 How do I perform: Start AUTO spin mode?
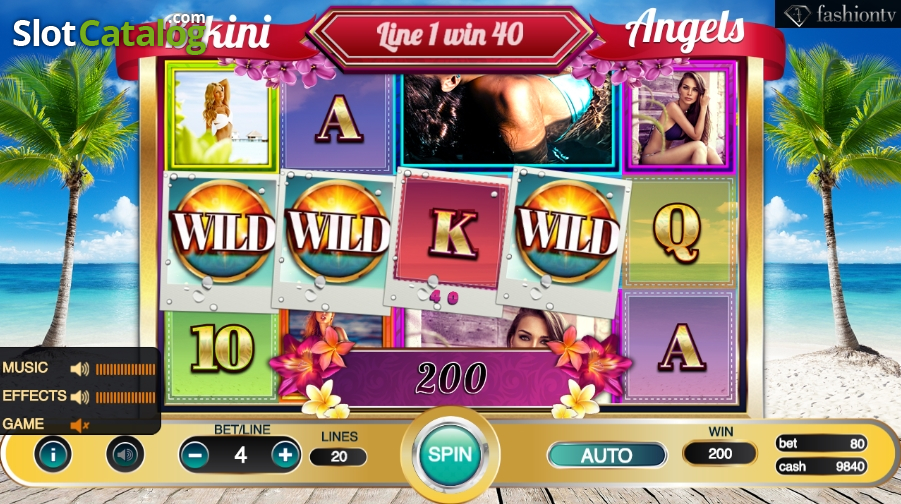click(x=607, y=455)
